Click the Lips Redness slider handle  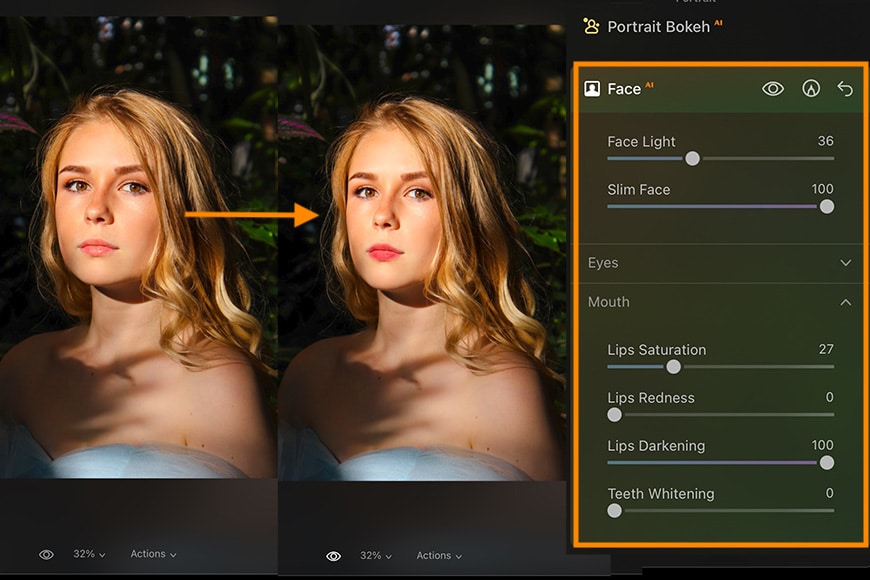[x=614, y=415]
